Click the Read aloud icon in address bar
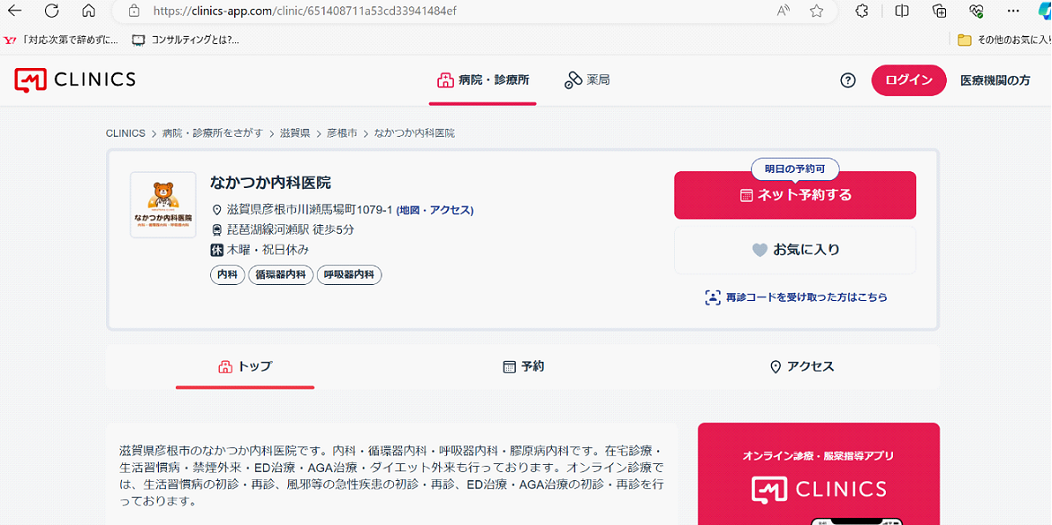The image size is (1052, 525). (x=783, y=11)
